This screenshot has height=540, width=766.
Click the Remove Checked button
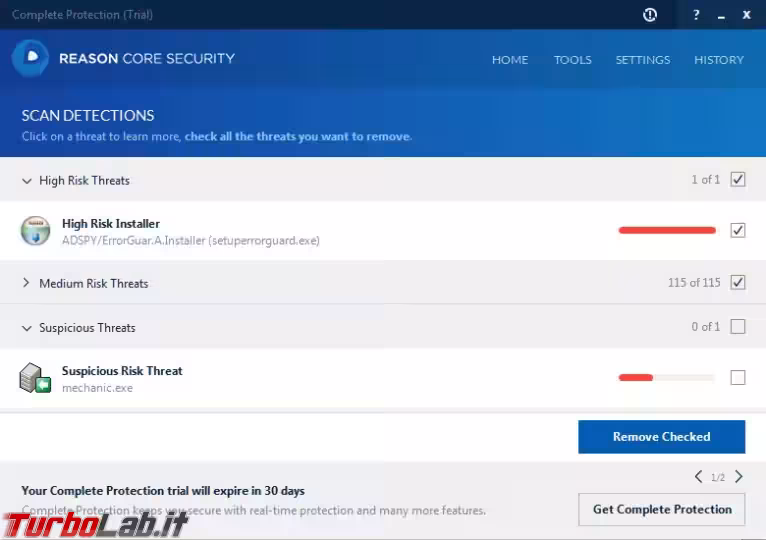pyautogui.click(x=661, y=436)
